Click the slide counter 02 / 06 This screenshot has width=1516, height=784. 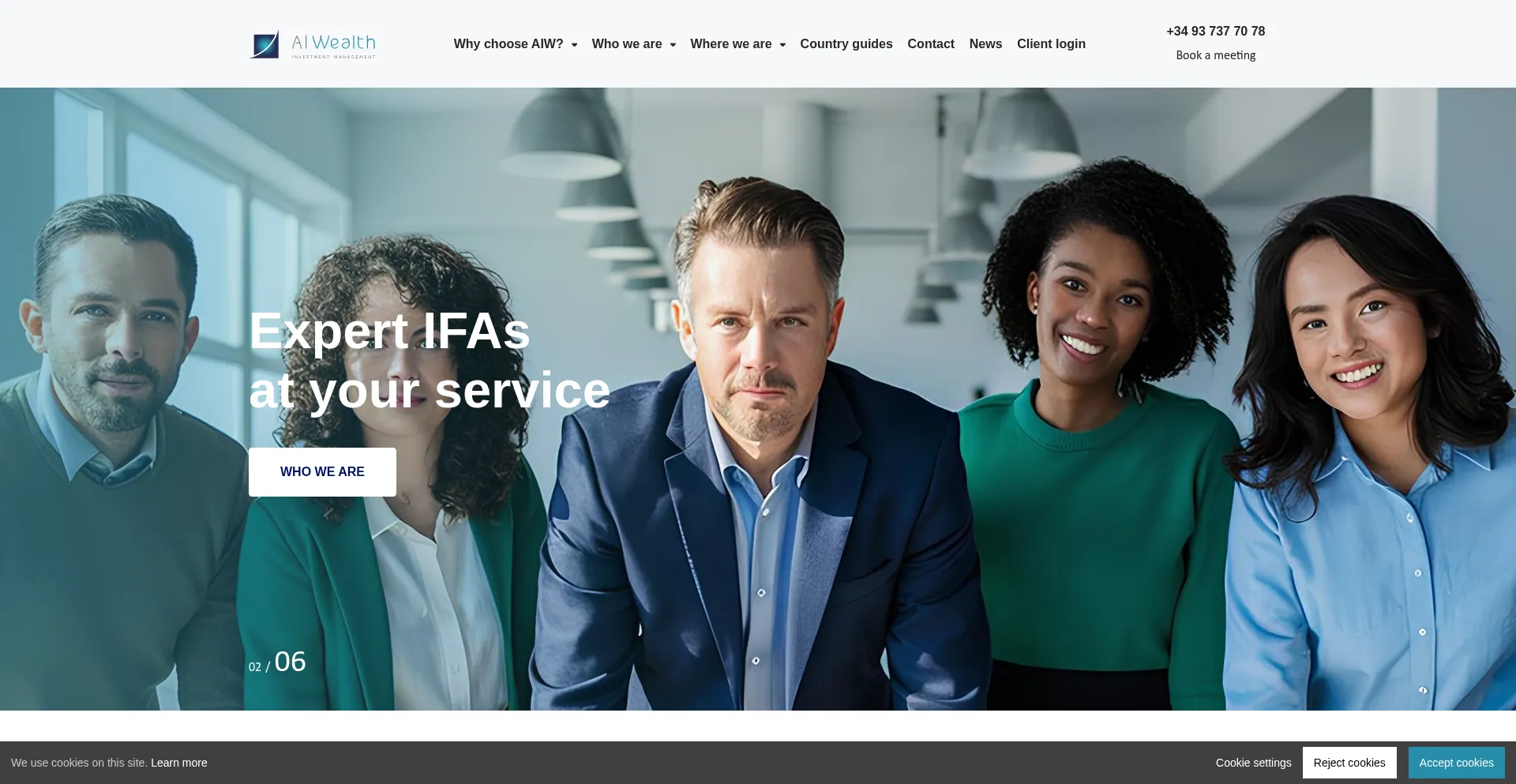(x=277, y=662)
